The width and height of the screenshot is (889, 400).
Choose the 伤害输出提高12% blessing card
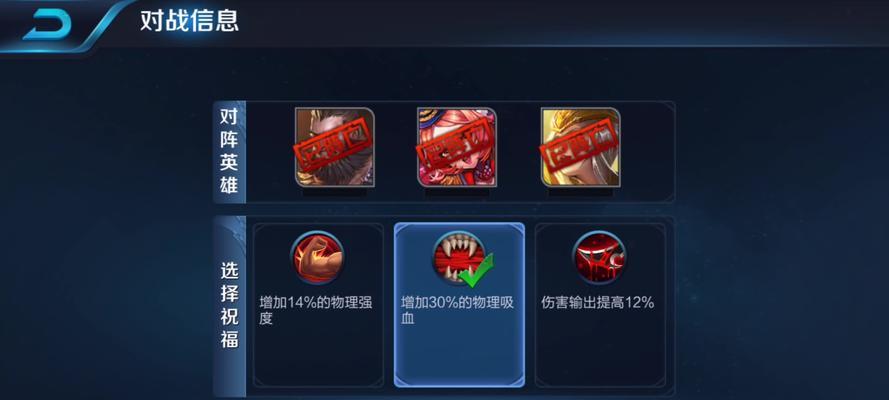point(600,305)
